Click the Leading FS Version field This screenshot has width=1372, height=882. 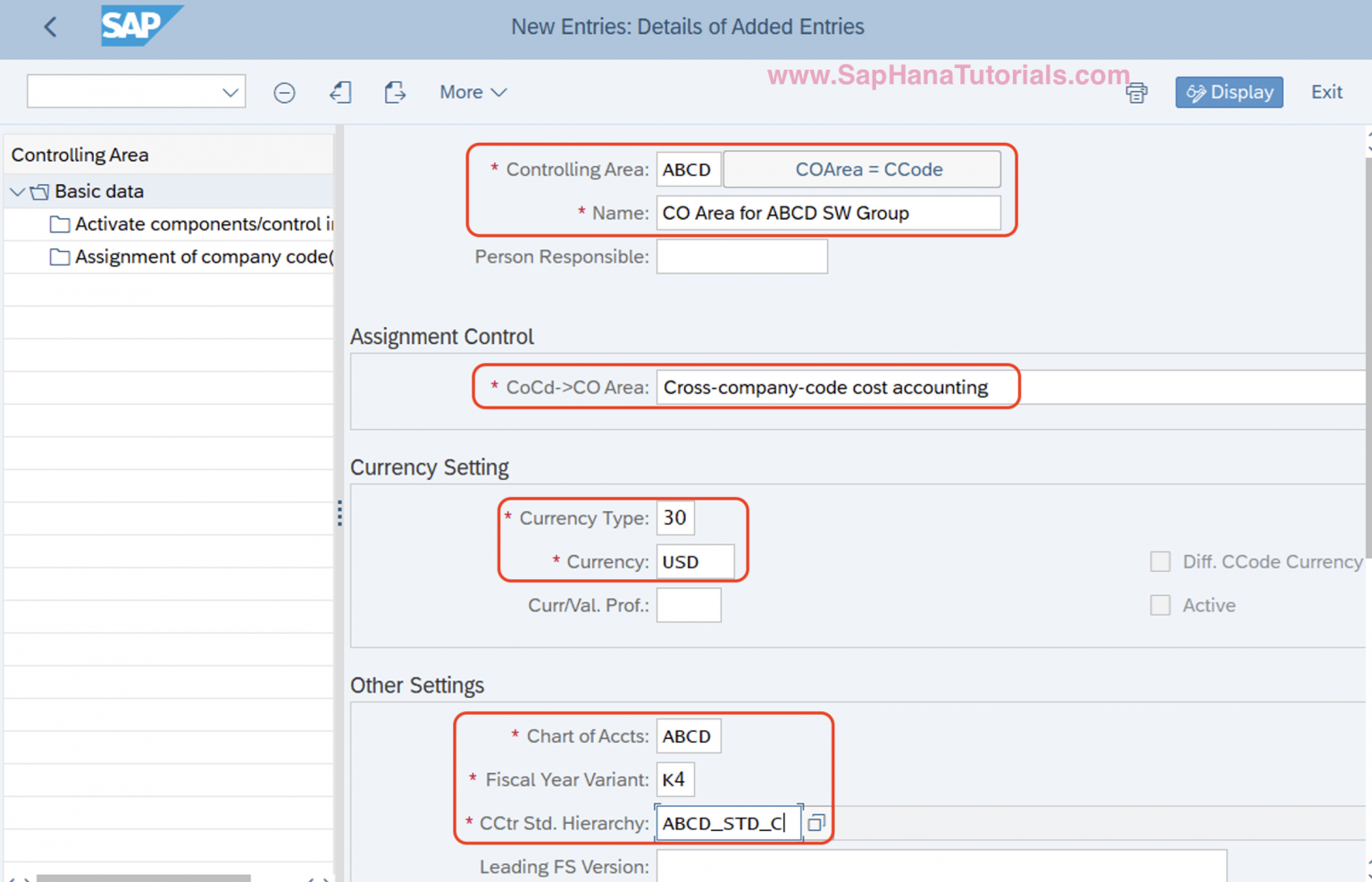[941, 866]
